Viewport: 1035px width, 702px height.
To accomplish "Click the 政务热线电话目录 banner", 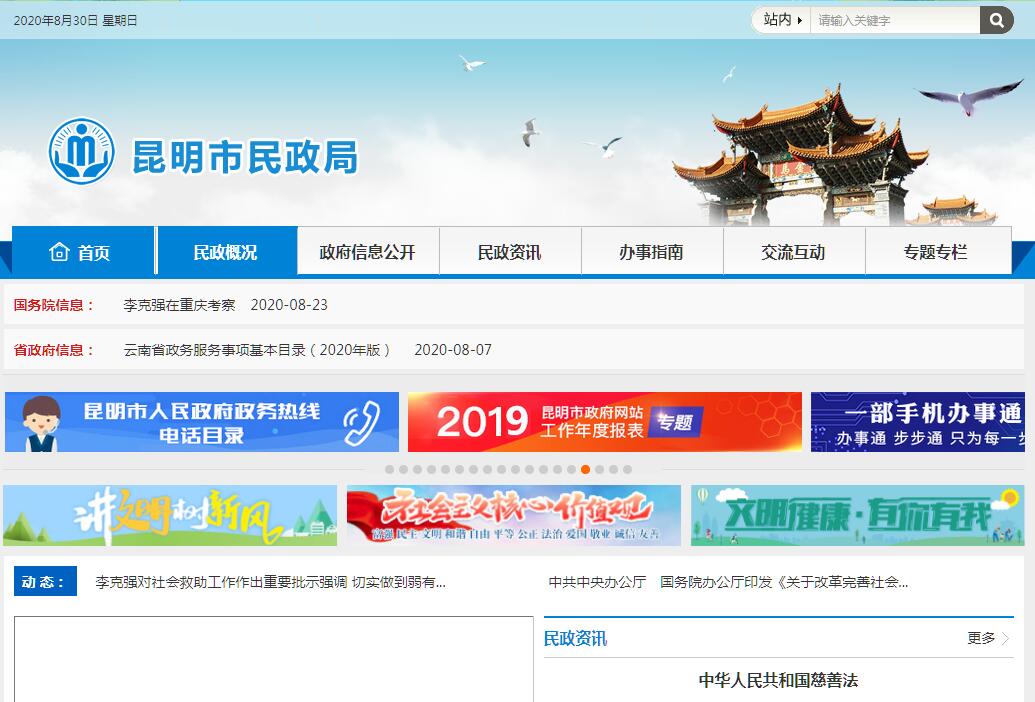I will 201,422.
